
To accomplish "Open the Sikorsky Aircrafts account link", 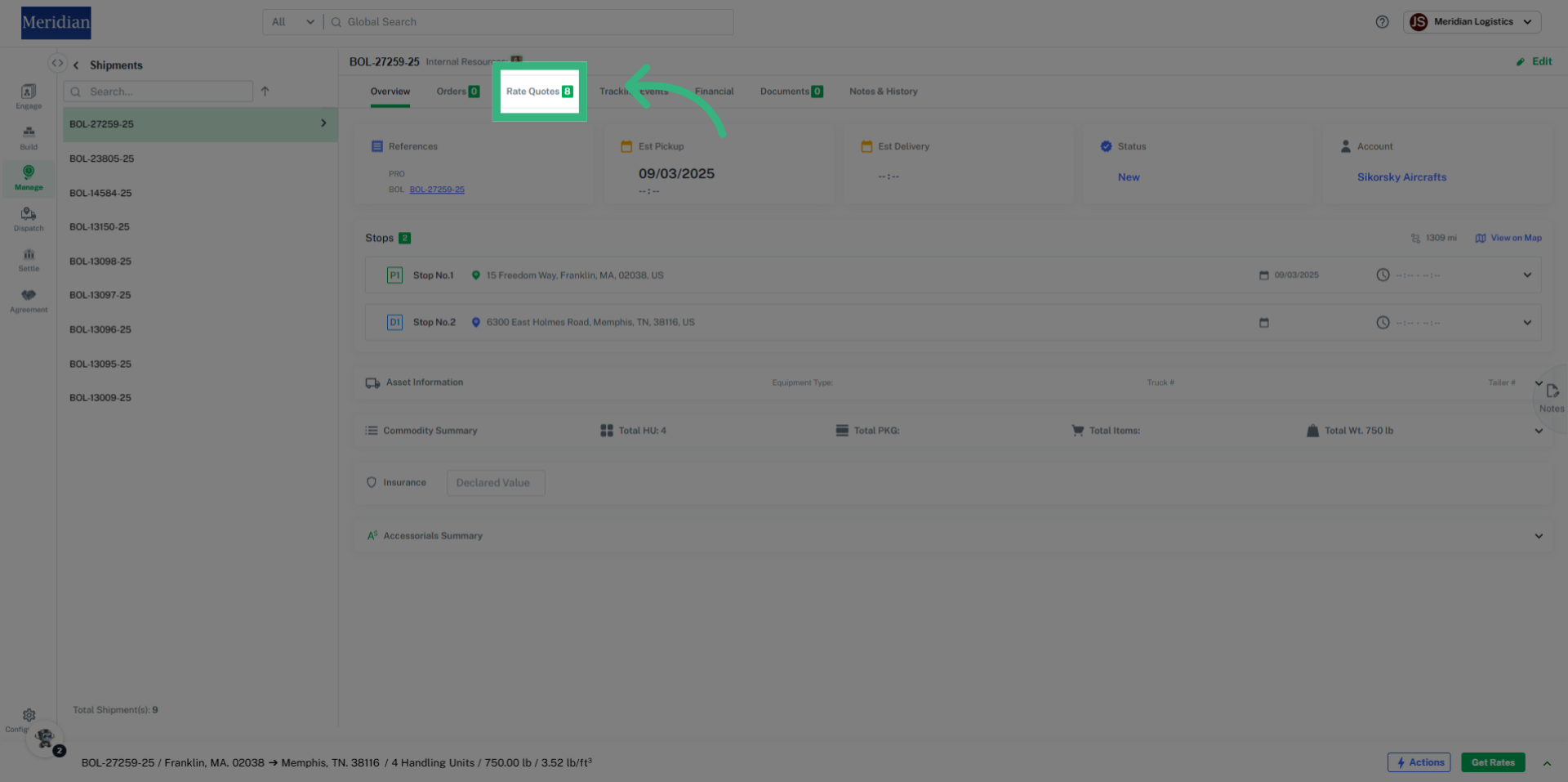I will coord(1401,177).
